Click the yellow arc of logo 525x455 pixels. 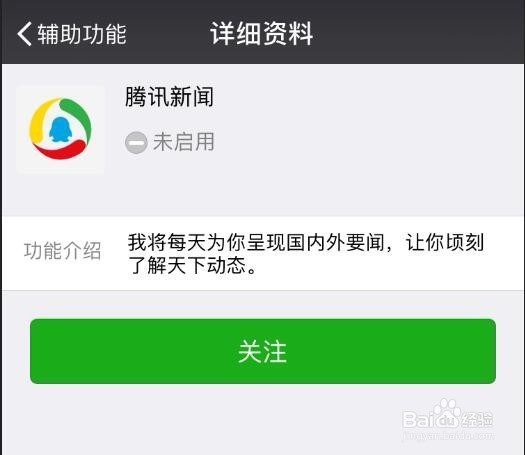click(x=40, y=120)
